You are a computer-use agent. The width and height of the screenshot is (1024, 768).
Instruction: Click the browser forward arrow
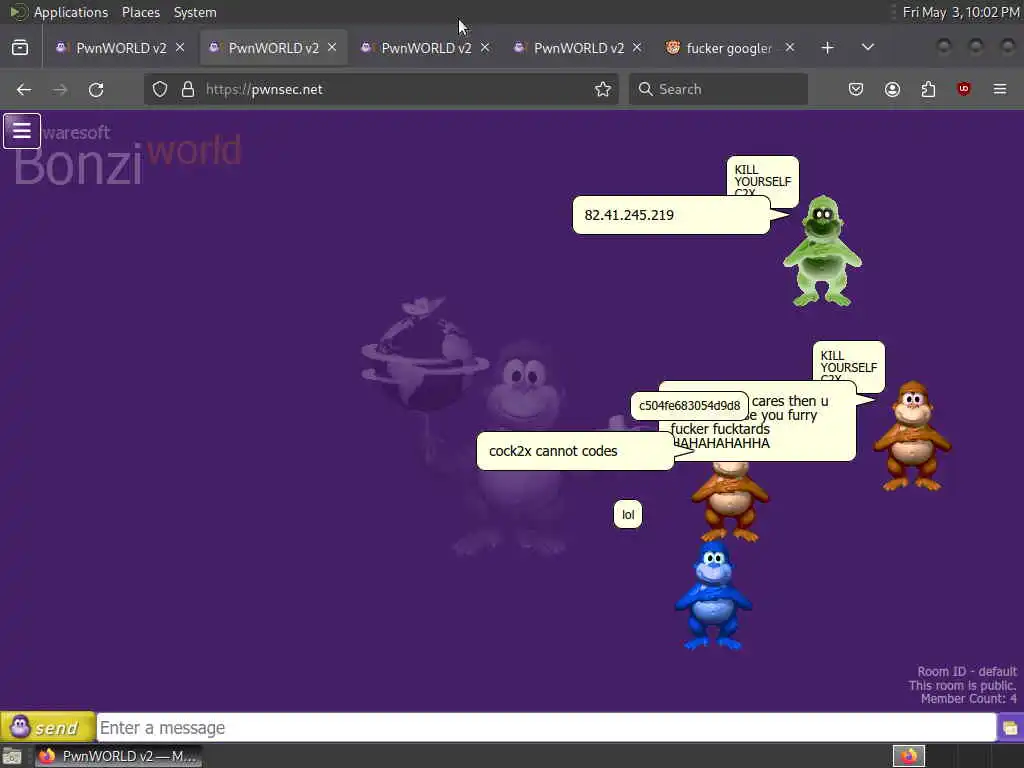[x=60, y=89]
